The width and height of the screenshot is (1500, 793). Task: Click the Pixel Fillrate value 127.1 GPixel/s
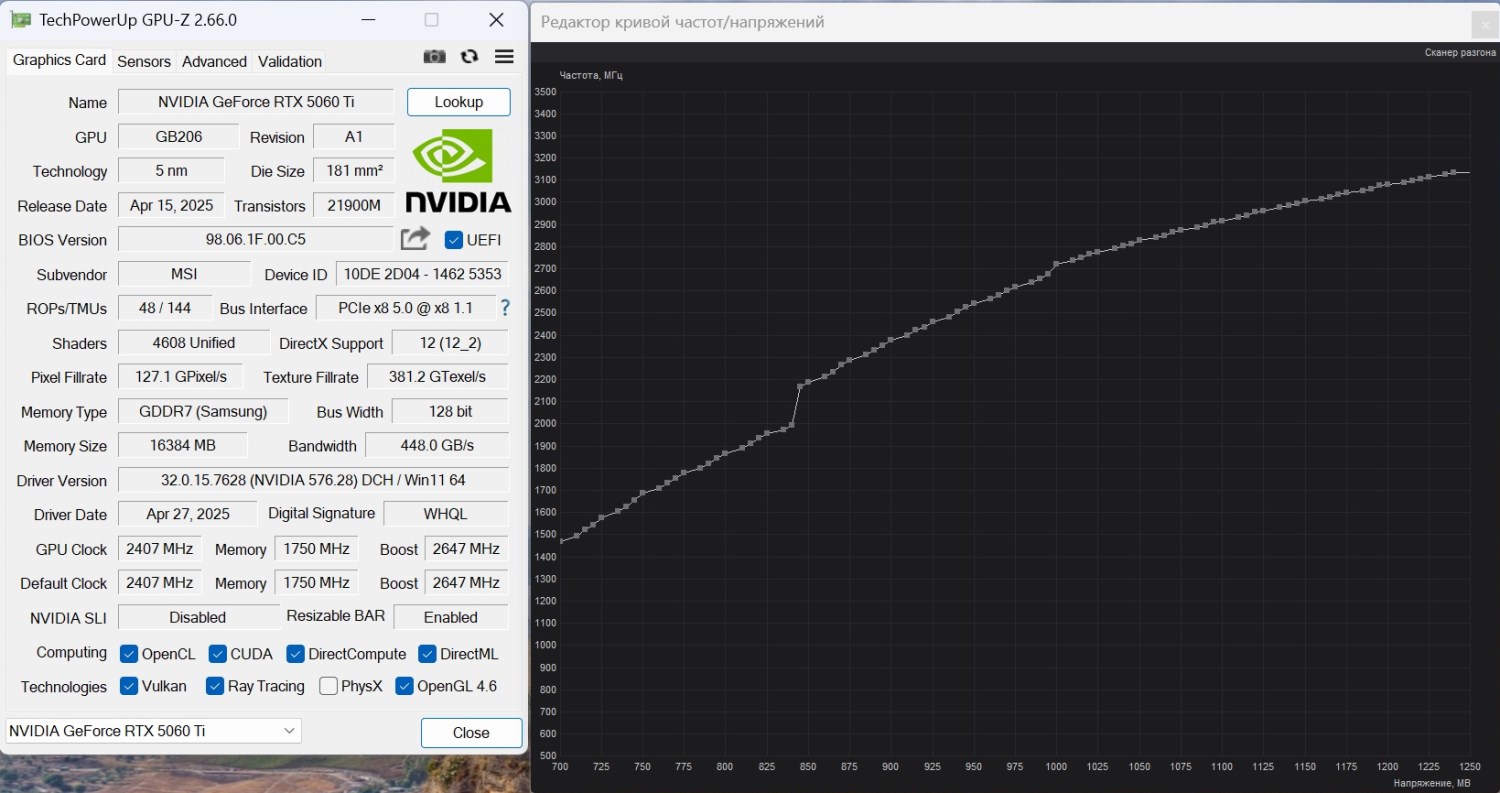coord(181,377)
